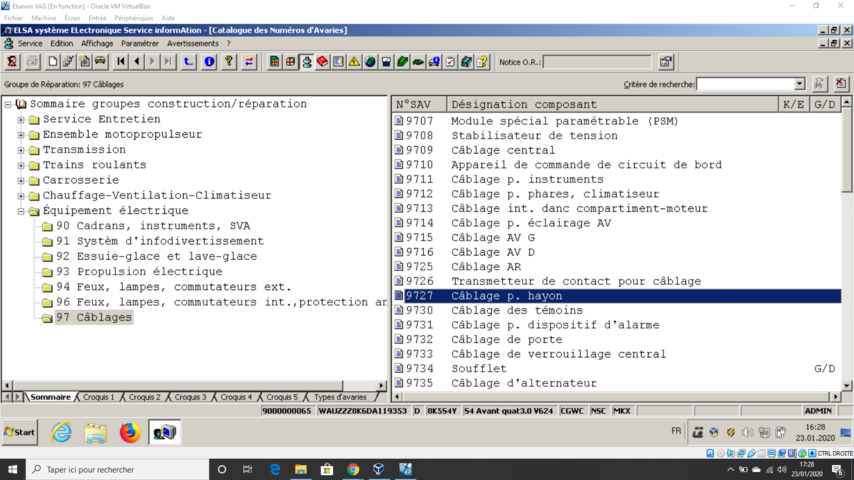Open the Edition menu

tap(62, 44)
